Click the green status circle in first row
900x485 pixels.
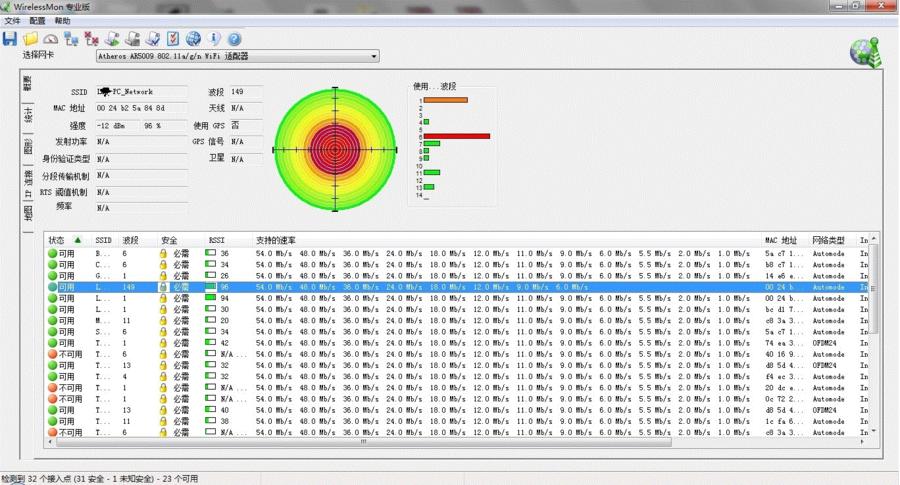coord(52,253)
